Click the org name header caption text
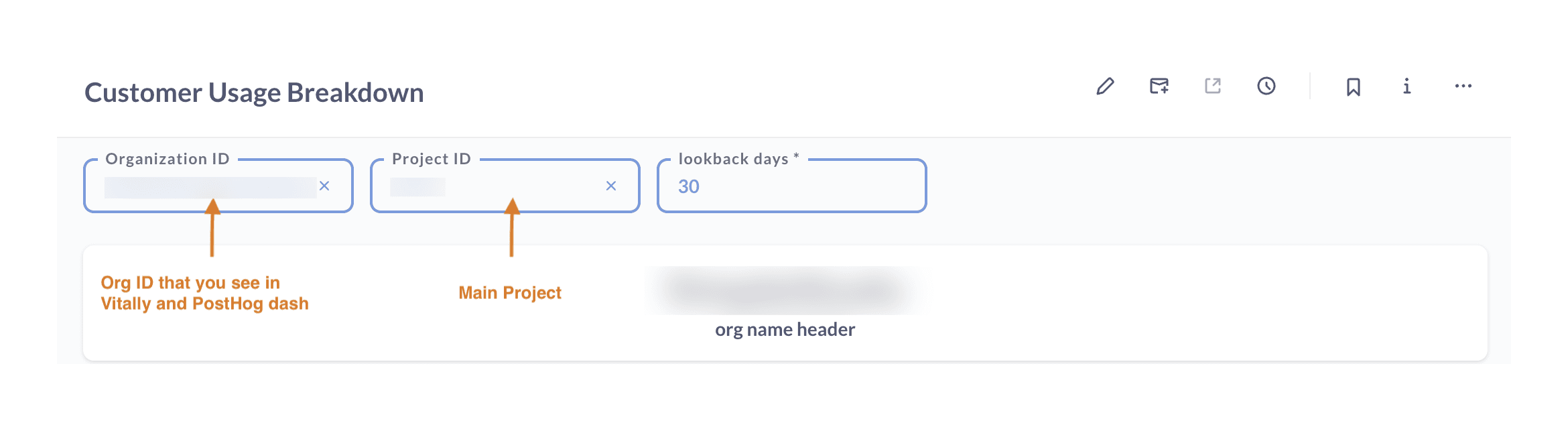Screen dimensions: 1568x421 point(785,329)
